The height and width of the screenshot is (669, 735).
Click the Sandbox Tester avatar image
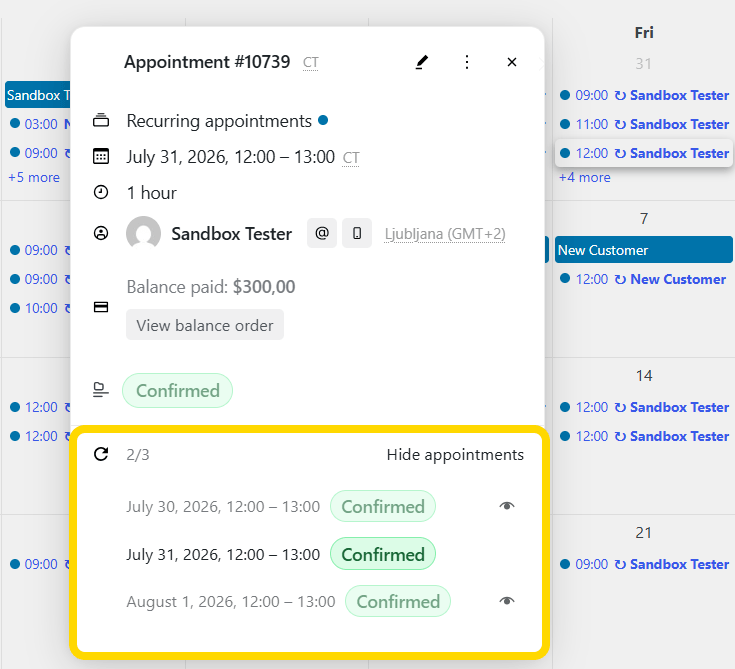pyautogui.click(x=143, y=233)
